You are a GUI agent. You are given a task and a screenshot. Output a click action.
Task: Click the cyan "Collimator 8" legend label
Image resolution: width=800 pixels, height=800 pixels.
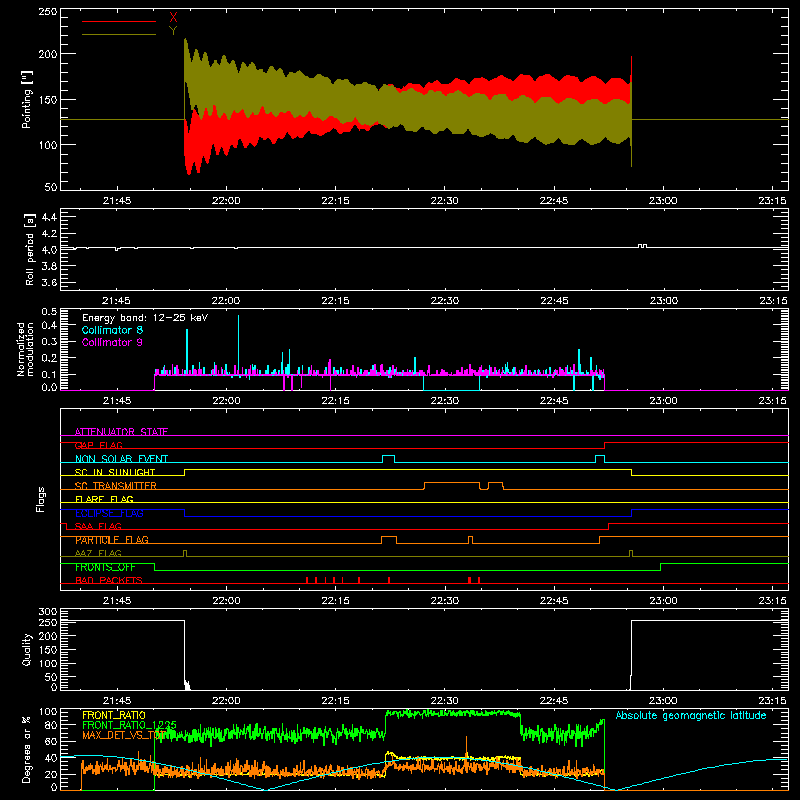[x=112, y=330]
